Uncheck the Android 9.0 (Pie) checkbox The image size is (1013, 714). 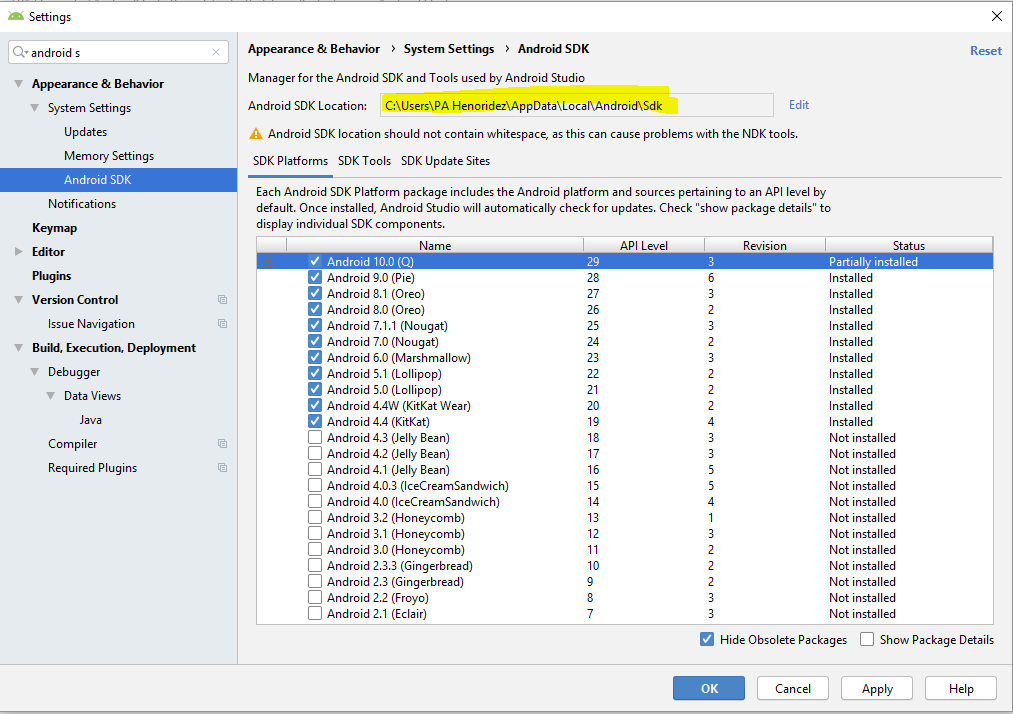(315, 278)
